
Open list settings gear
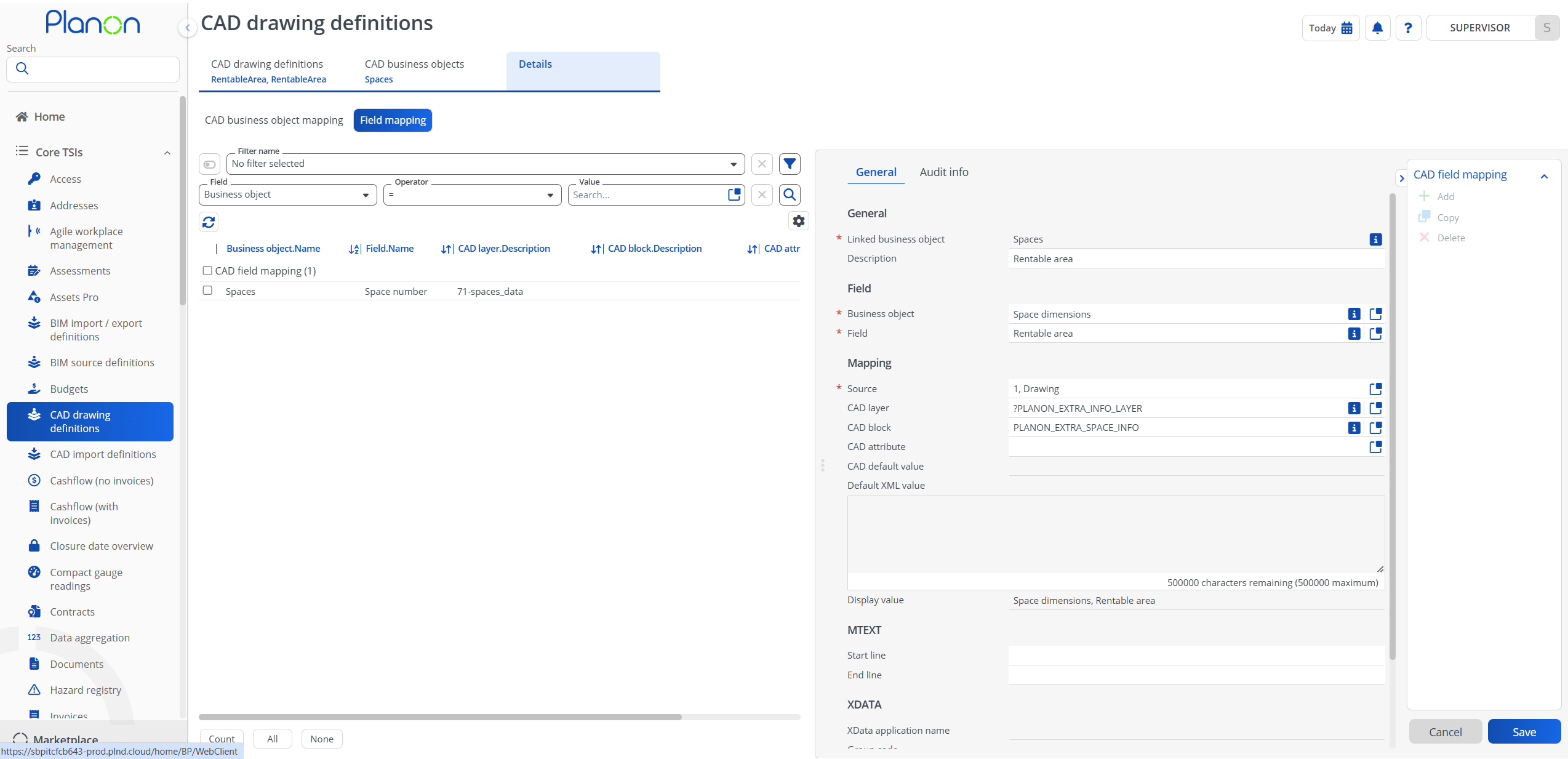pos(798,221)
